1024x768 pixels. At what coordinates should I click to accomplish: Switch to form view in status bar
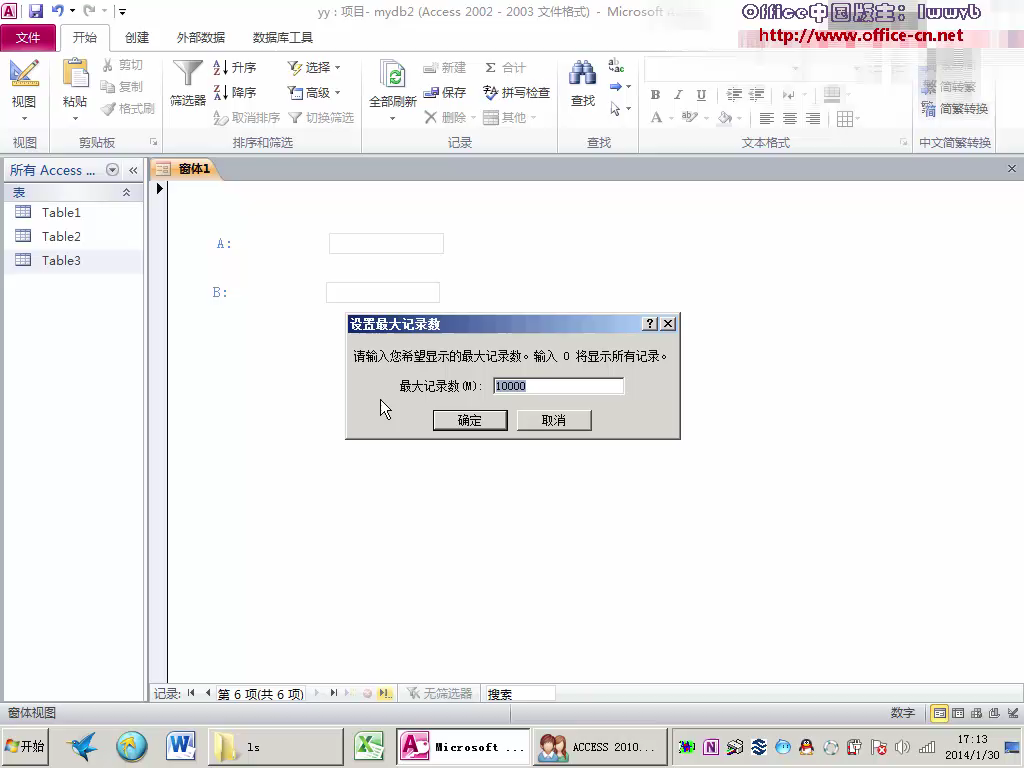coord(939,713)
